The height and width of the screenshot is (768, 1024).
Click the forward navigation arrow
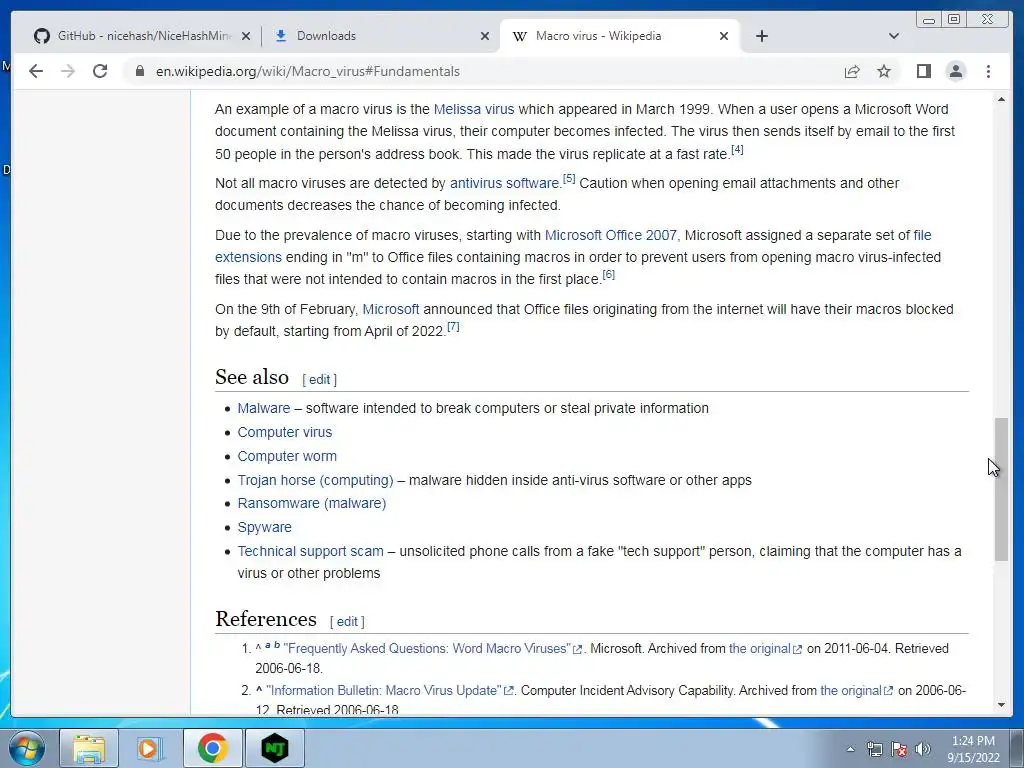click(x=68, y=71)
